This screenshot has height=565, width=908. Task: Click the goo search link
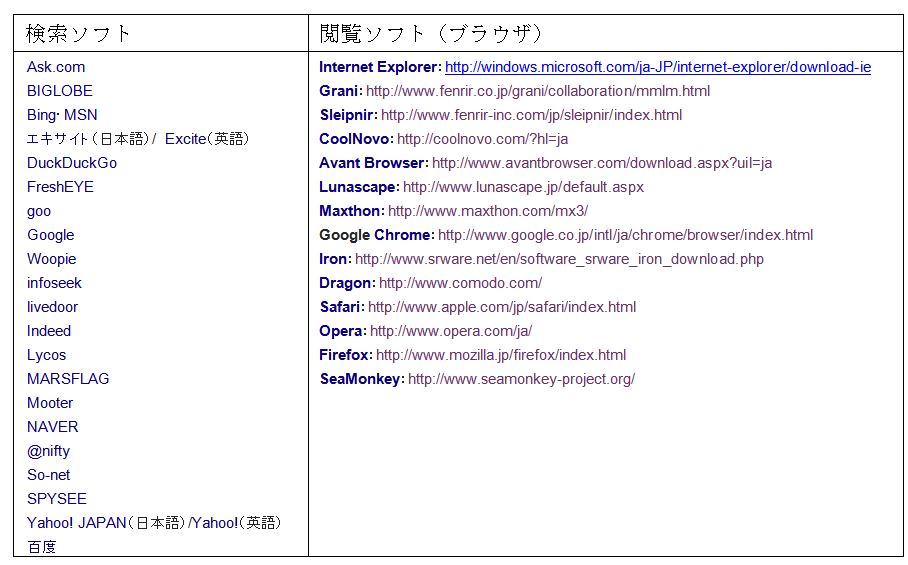coord(39,211)
